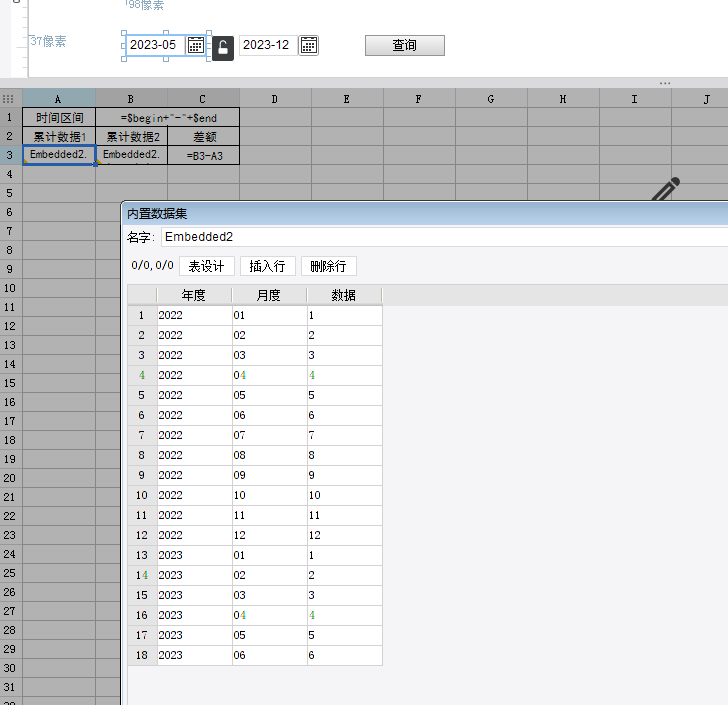Select column E header
The width and height of the screenshot is (728, 705).
pyautogui.click(x=347, y=99)
